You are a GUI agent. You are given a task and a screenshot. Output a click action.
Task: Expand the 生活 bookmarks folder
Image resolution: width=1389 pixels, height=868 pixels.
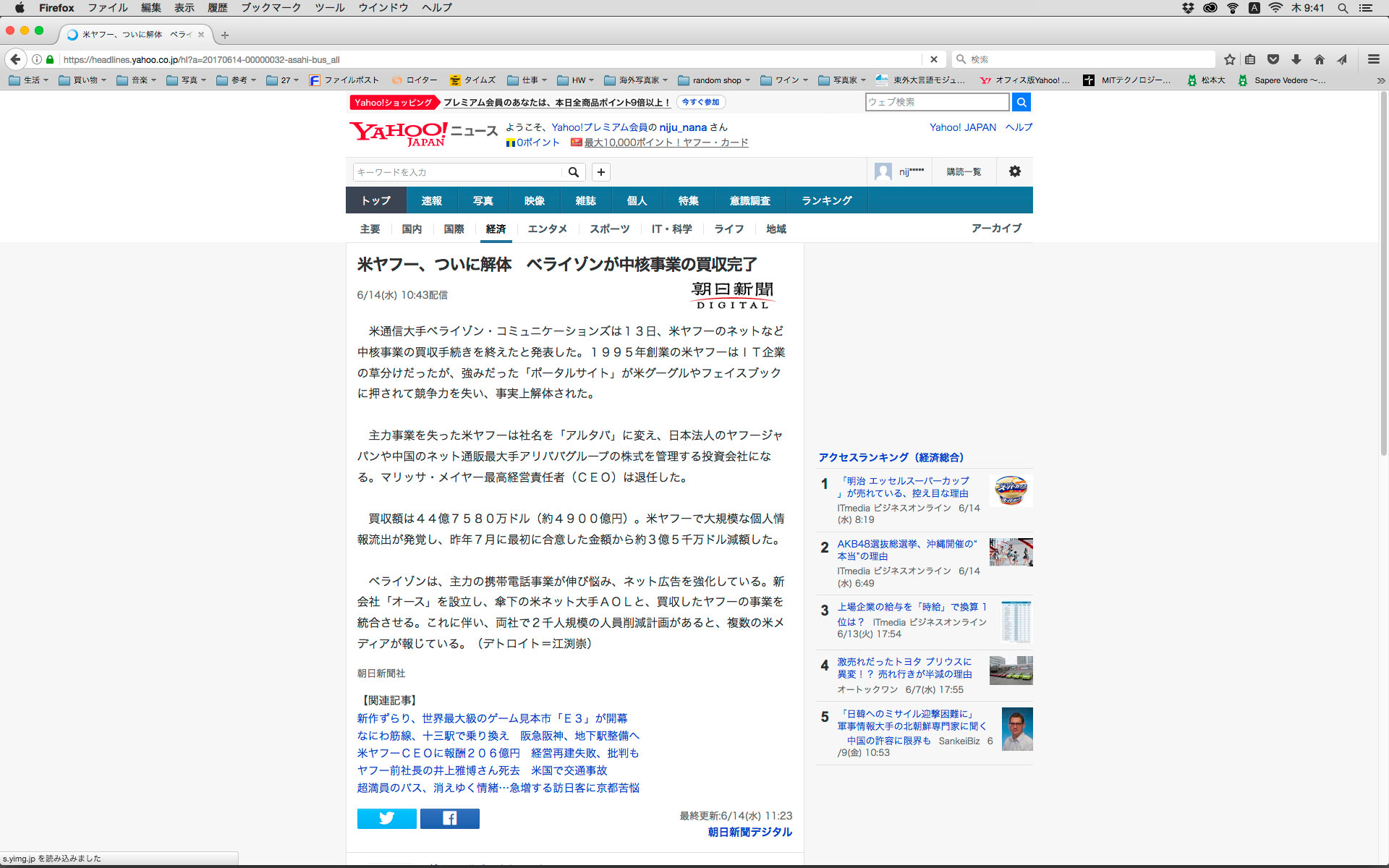coord(29,80)
